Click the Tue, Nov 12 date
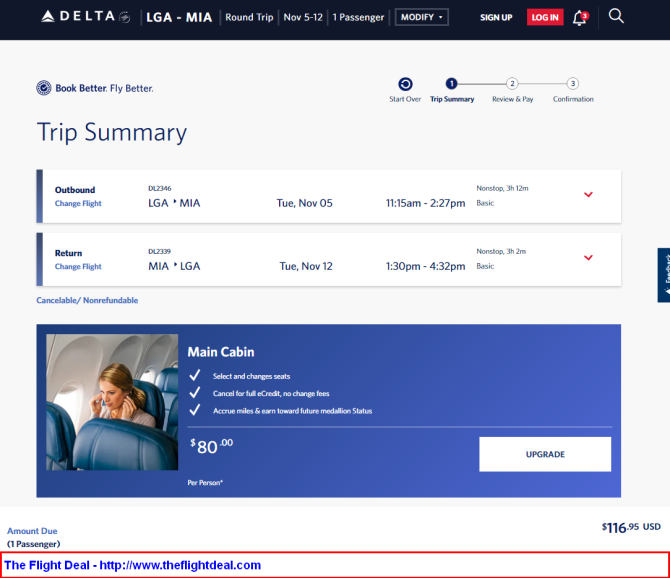670x578 pixels. tap(306, 267)
